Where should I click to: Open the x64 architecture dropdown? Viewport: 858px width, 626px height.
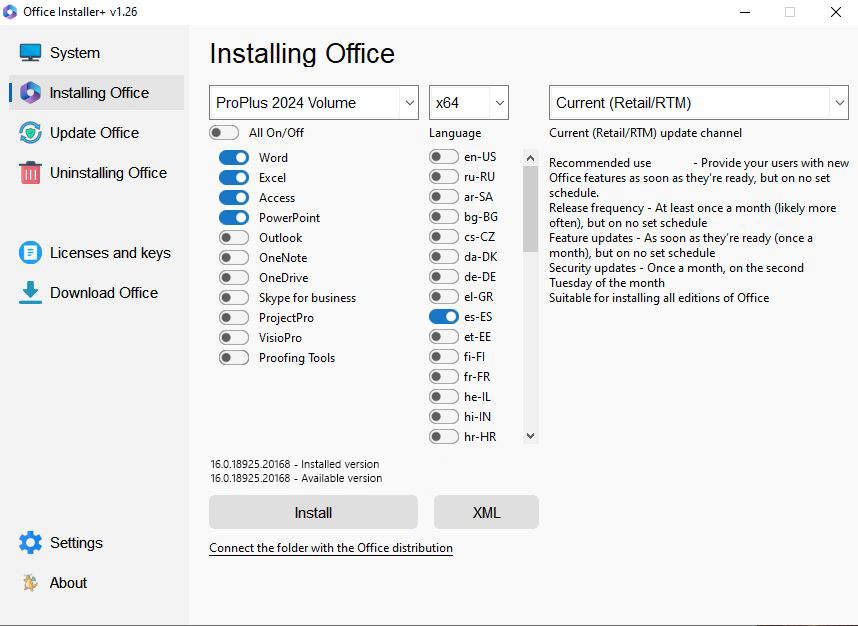[x=469, y=102]
